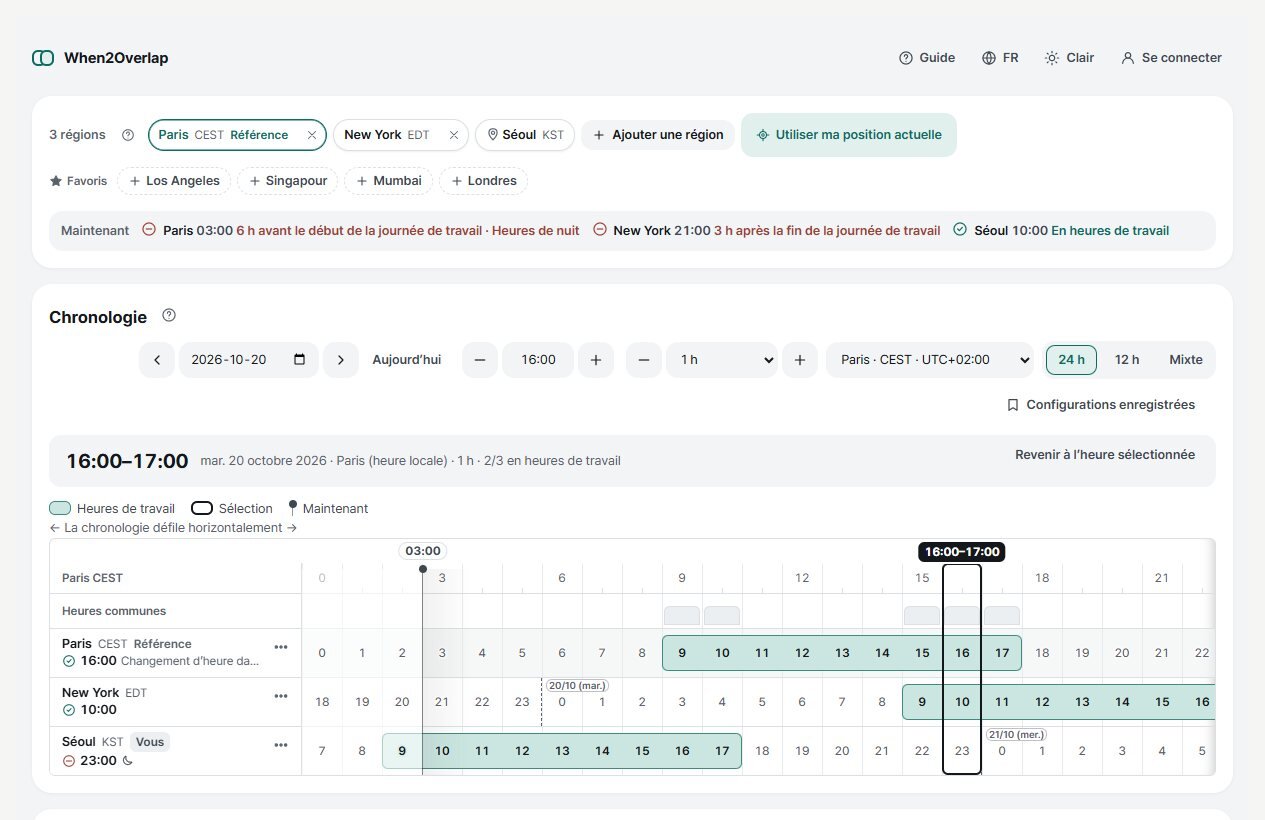Decrease the start time with minus
This screenshot has width=1265, height=820.
480,360
